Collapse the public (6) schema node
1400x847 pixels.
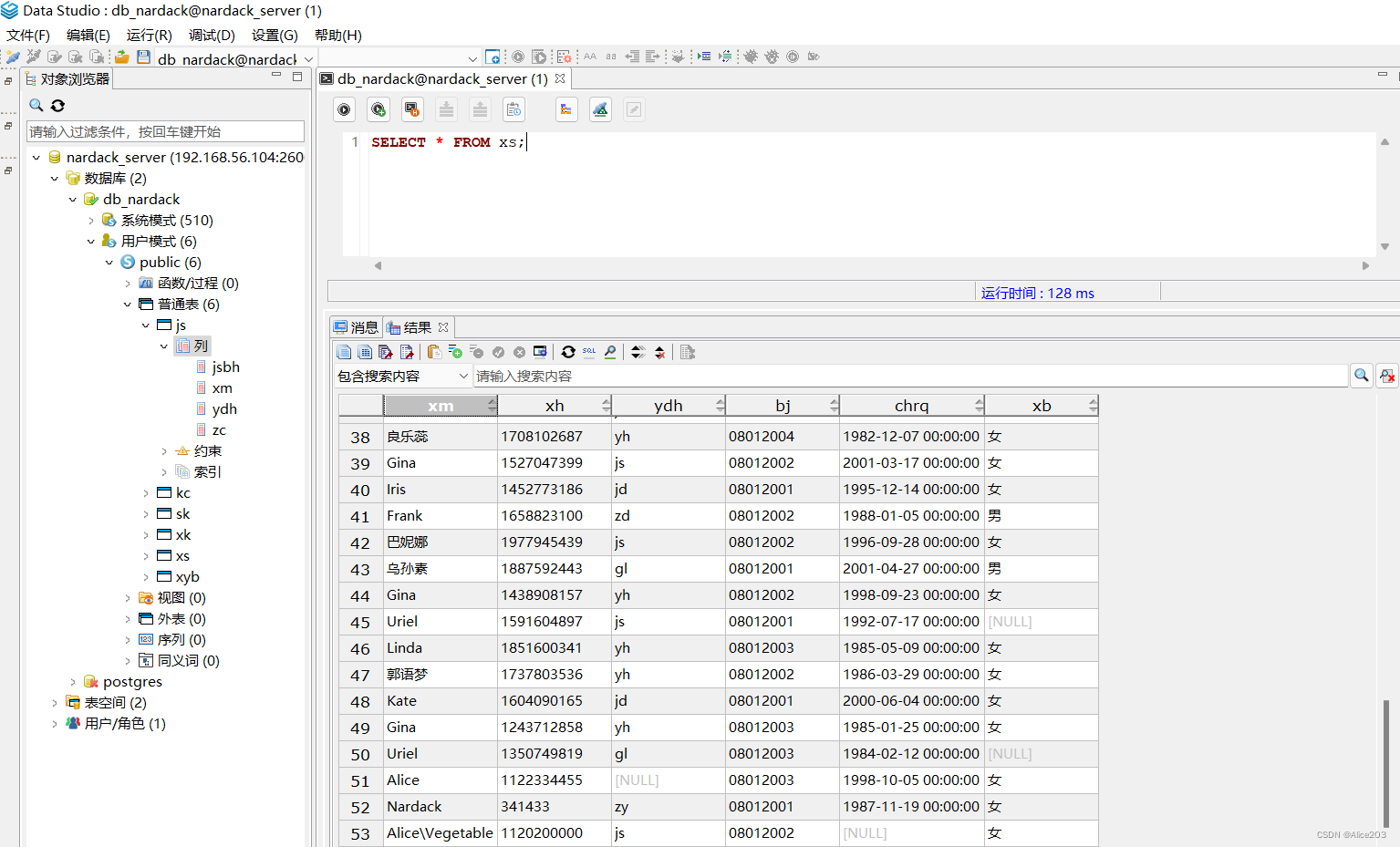tap(109, 263)
